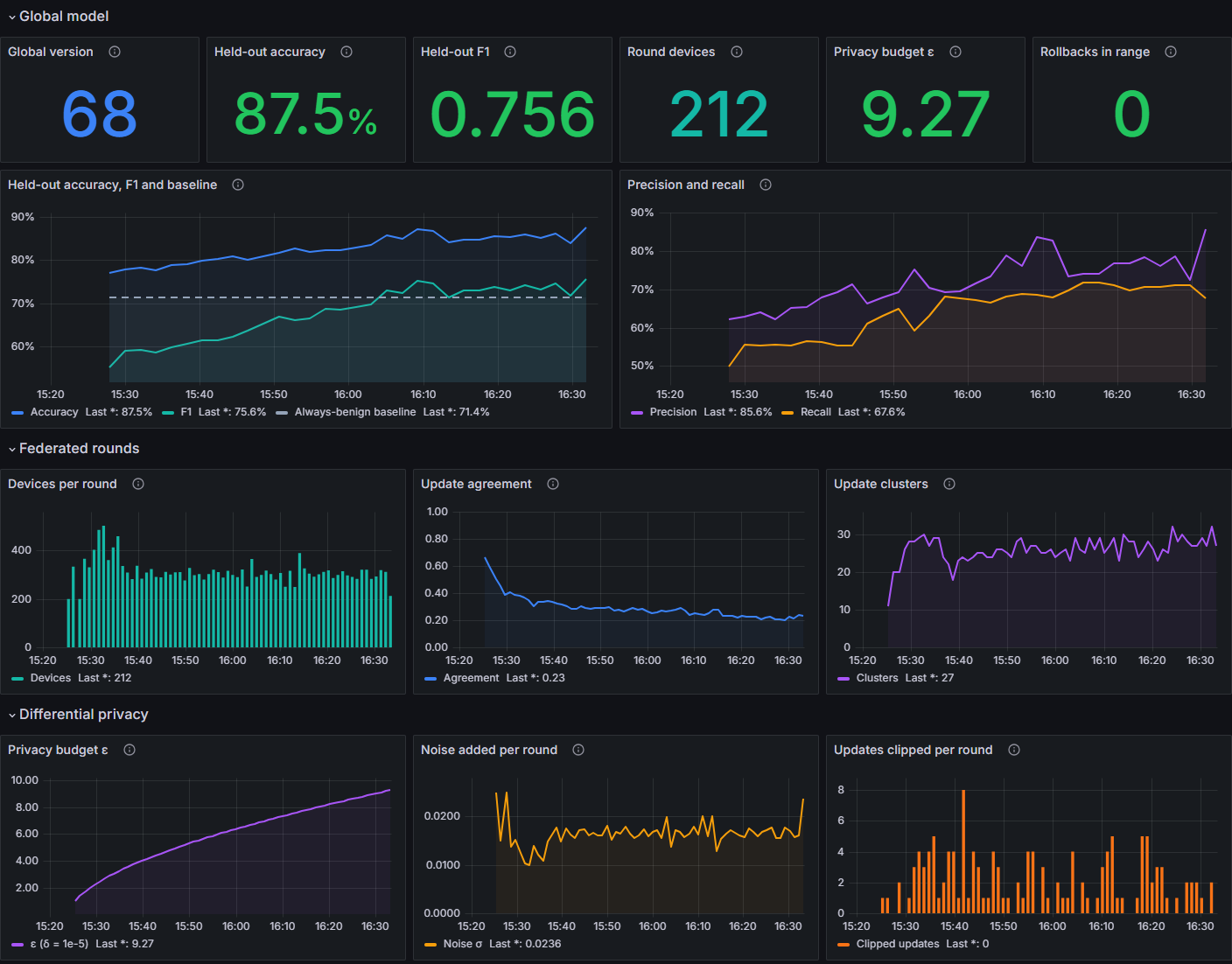Show info tooltip for Round devices
This screenshot has width=1232, height=964.
click(737, 52)
